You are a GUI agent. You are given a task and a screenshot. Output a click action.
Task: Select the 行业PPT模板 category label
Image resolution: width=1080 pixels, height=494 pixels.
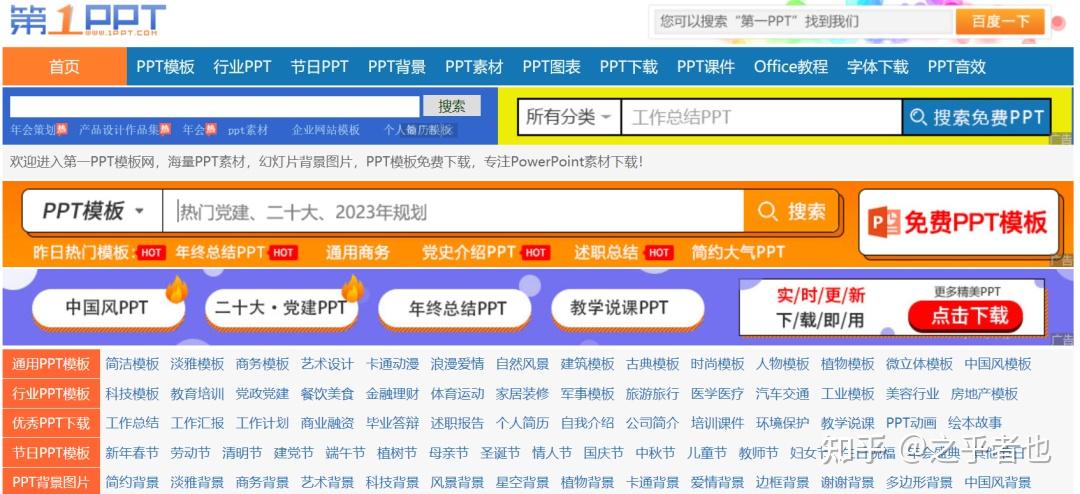point(51,393)
